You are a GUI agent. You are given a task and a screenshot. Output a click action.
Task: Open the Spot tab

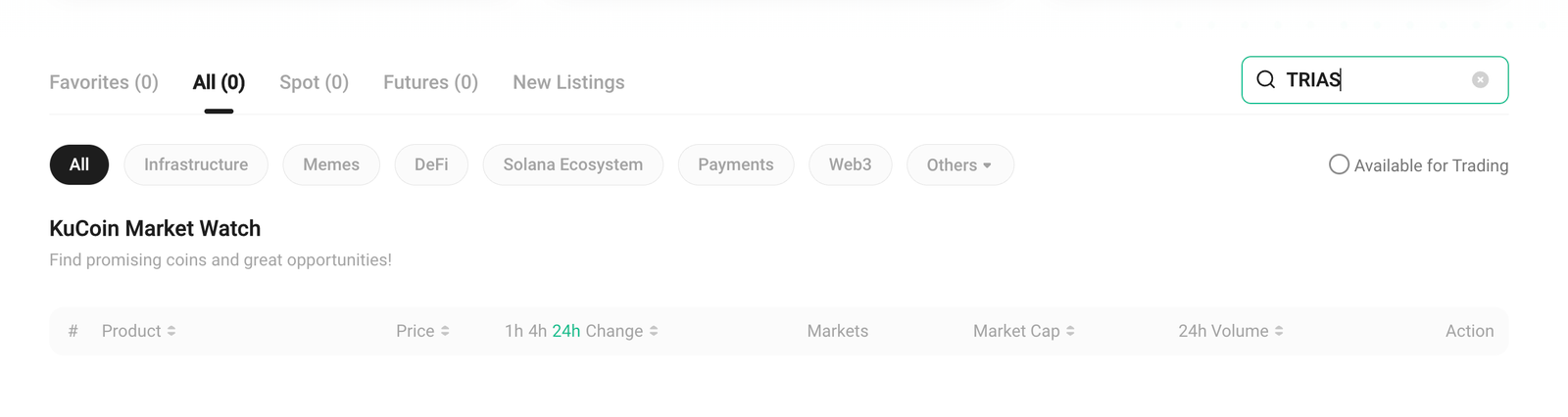pyautogui.click(x=314, y=82)
